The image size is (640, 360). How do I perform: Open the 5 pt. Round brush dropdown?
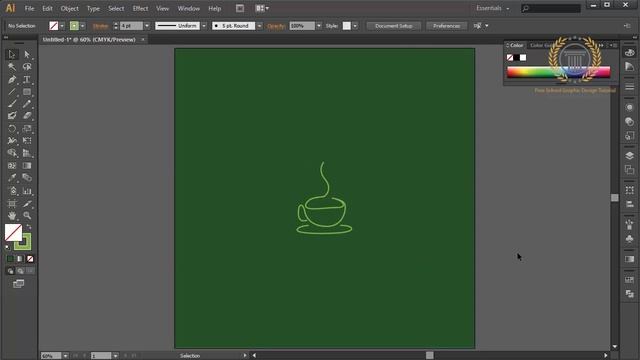pyautogui.click(x=259, y=26)
